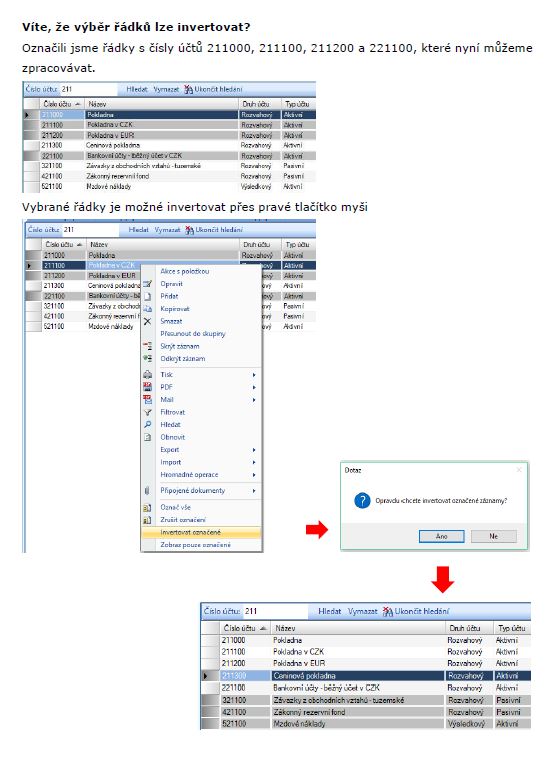Open the Import submenu arrow
The height and width of the screenshot is (776, 559).
(254, 462)
